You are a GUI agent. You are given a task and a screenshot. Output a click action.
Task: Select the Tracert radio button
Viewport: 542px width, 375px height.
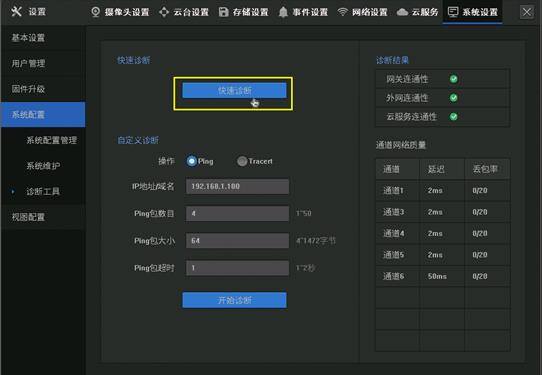[x=242, y=161]
